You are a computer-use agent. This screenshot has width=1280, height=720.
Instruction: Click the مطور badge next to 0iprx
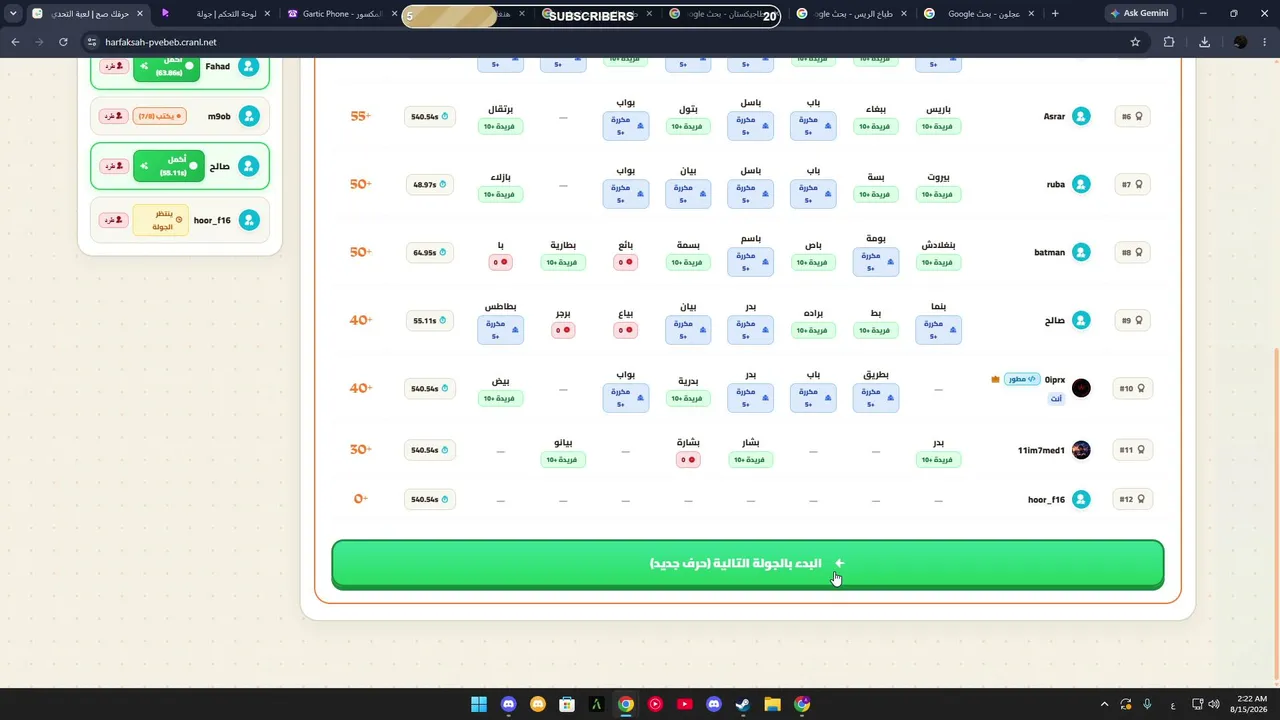tap(1022, 380)
